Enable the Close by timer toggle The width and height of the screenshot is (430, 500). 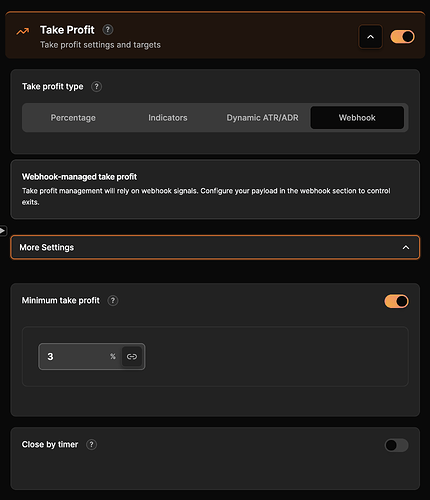pos(396,445)
